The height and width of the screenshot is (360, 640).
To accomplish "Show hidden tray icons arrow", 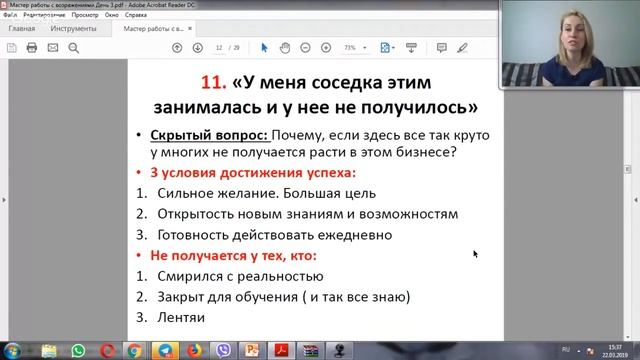I will click(x=579, y=351).
